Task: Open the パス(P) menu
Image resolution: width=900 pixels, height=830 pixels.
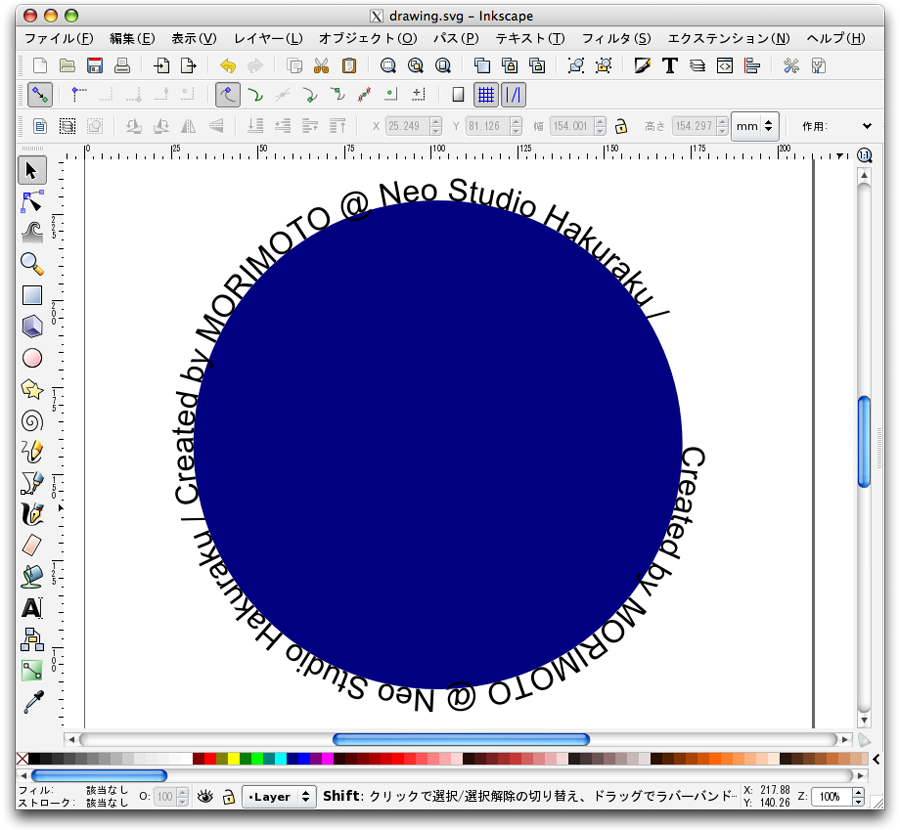Action: (456, 38)
